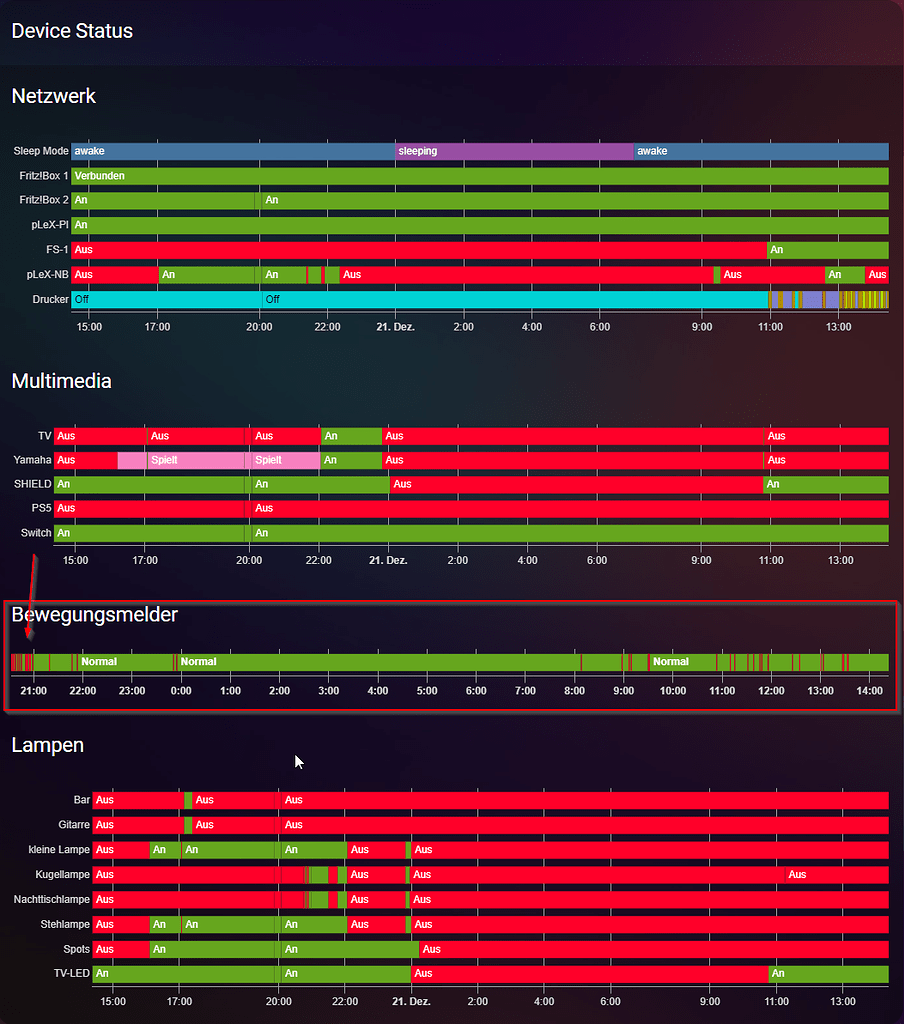904x1024 pixels.
Task: Click the PS5 row label
Action: [x=42, y=508]
